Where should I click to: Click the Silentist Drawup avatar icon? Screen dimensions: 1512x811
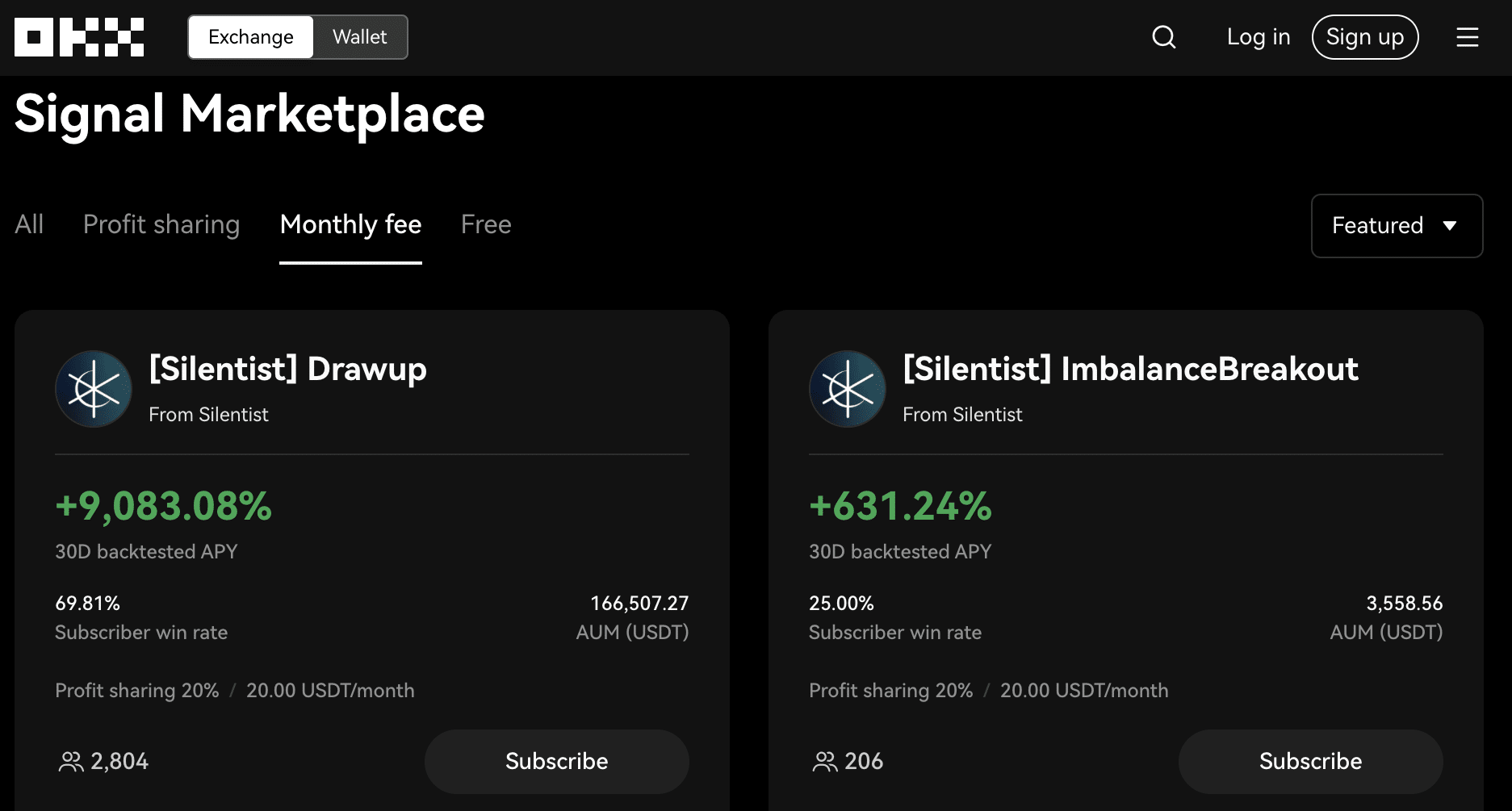94,389
